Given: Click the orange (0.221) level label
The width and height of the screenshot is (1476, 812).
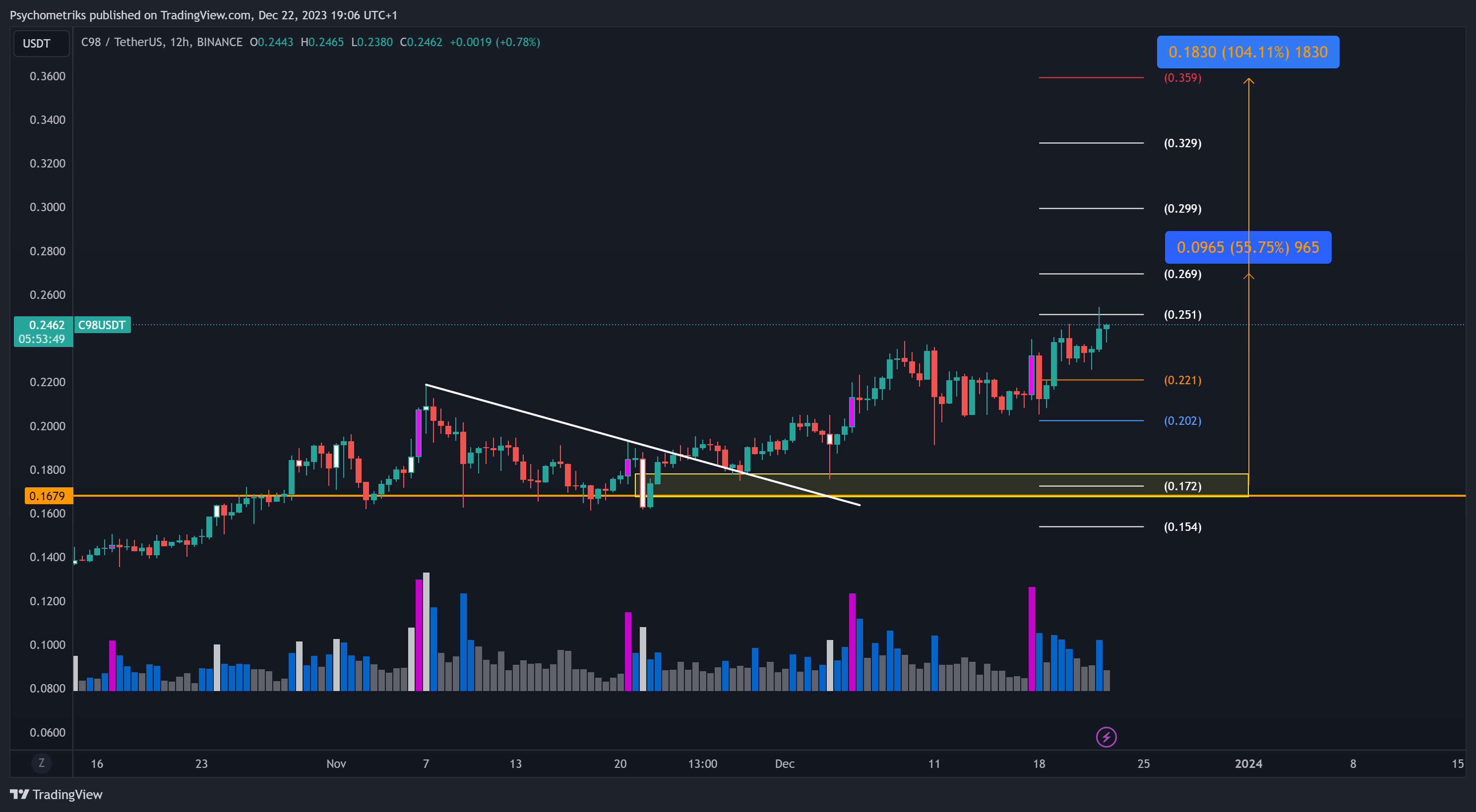Looking at the screenshot, I should (1182, 380).
